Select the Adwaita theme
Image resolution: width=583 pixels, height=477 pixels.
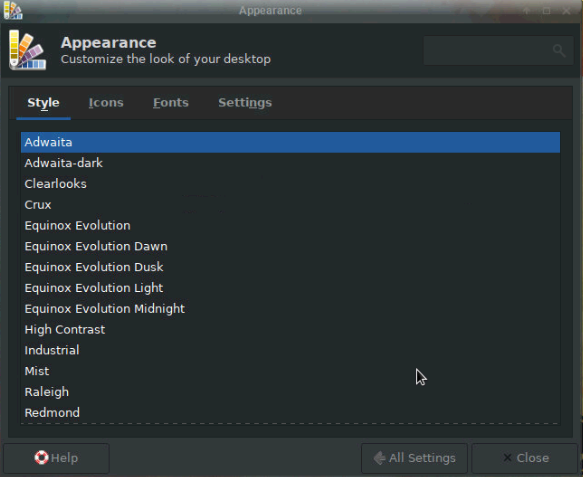coord(290,142)
